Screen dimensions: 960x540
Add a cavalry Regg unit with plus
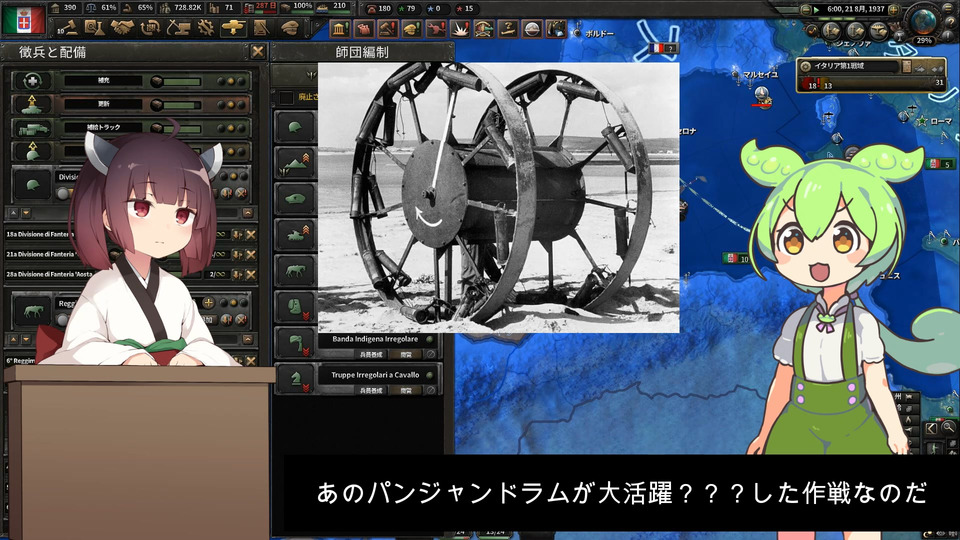click(x=208, y=303)
